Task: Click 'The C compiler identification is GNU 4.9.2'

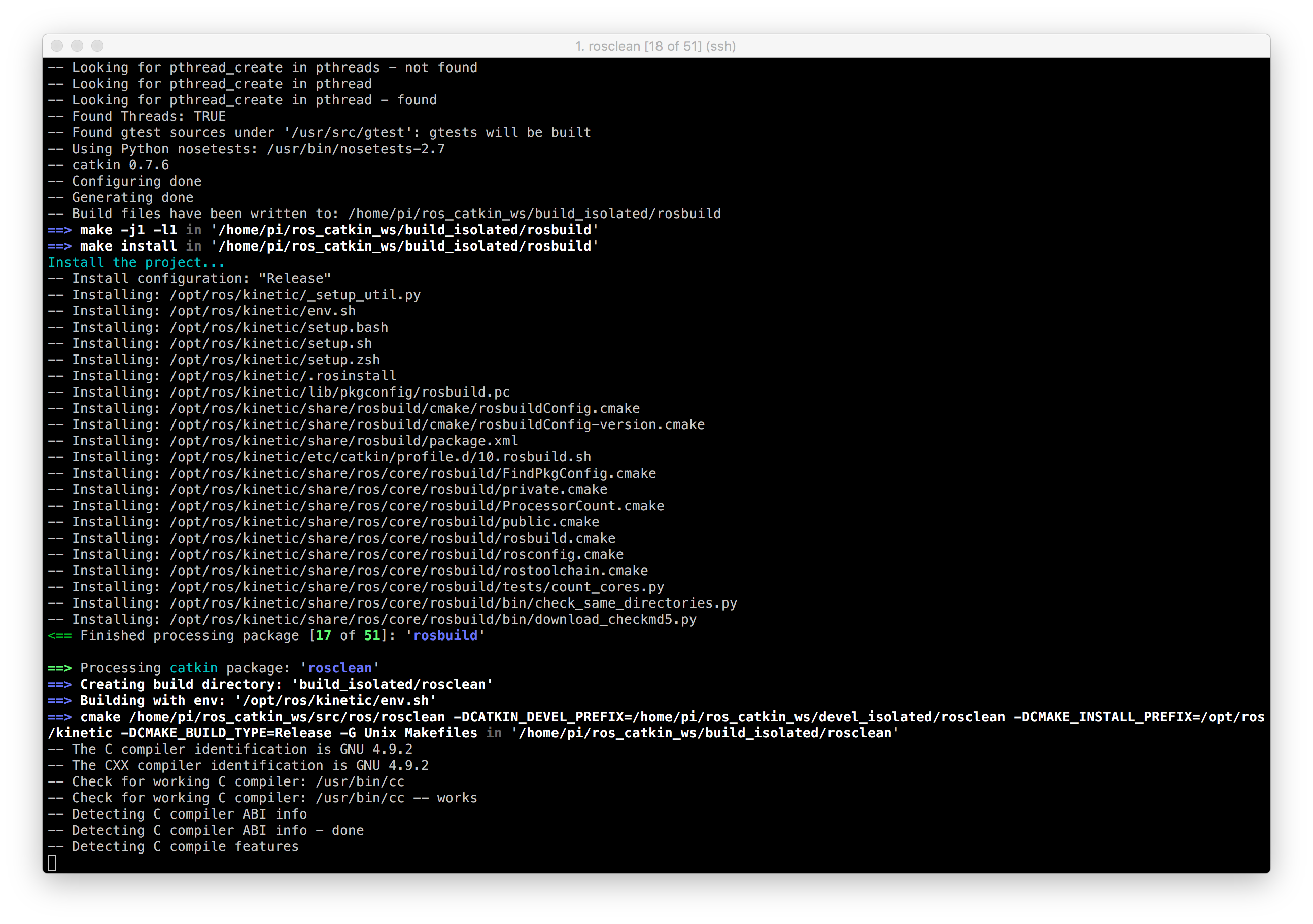Action: [230, 749]
